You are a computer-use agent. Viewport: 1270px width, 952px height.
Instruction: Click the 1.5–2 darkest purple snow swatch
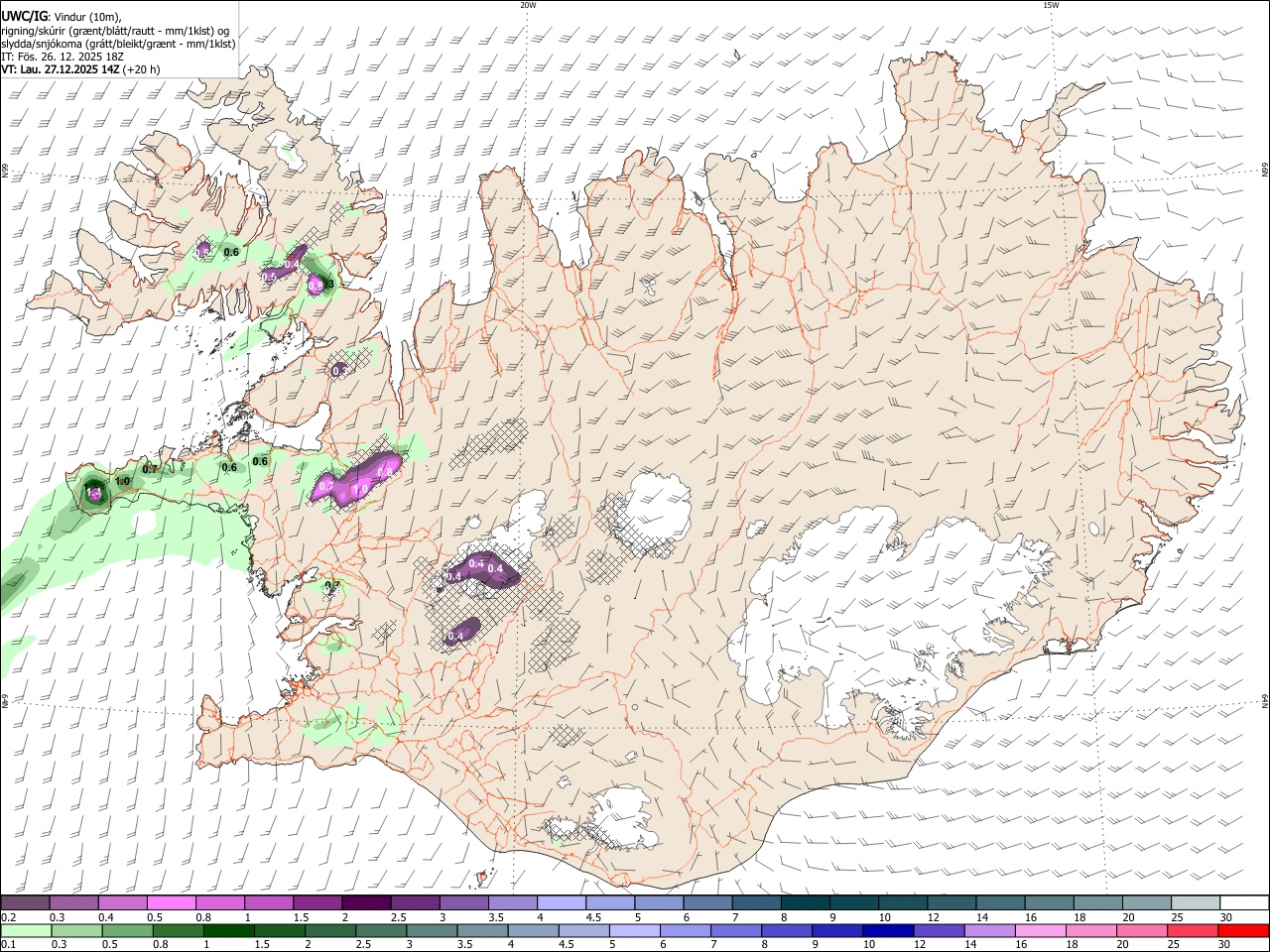366,903
